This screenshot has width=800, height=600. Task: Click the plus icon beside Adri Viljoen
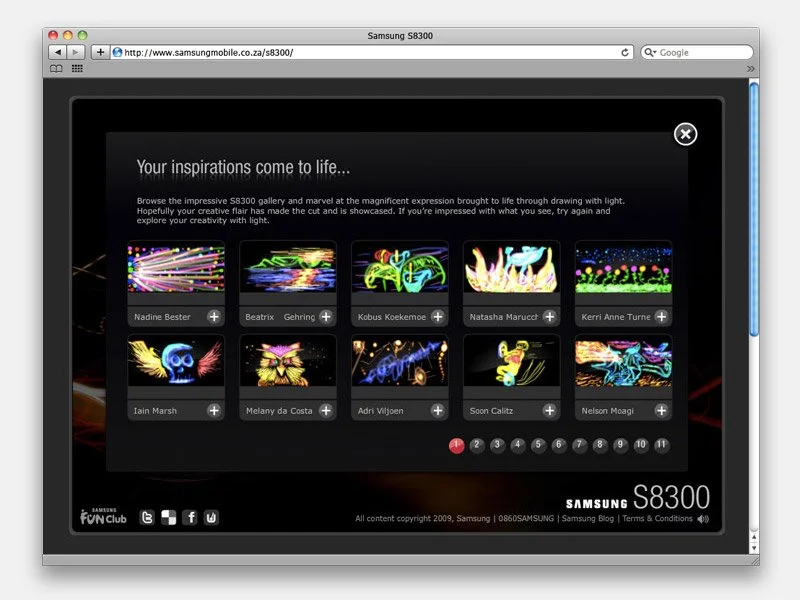tap(437, 410)
